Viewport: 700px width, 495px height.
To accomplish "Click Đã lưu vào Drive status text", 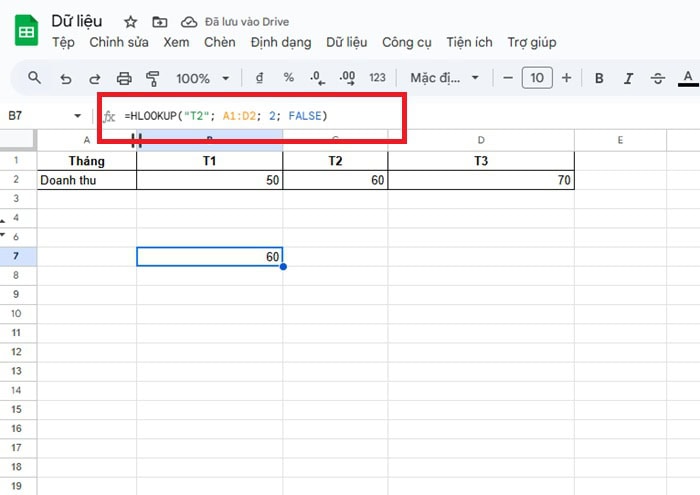I will [247, 21].
